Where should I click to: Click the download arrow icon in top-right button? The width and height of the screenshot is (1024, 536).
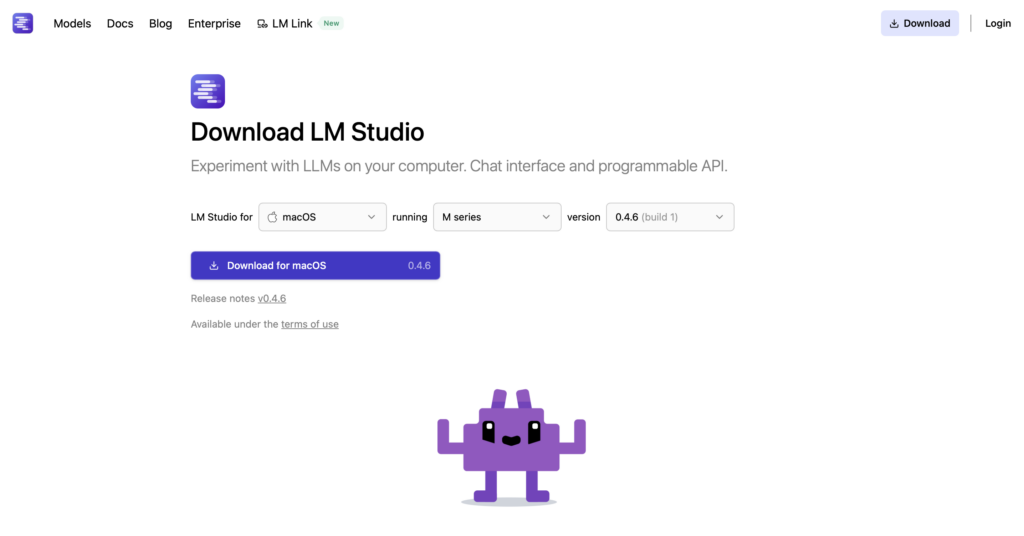[894, 23]
